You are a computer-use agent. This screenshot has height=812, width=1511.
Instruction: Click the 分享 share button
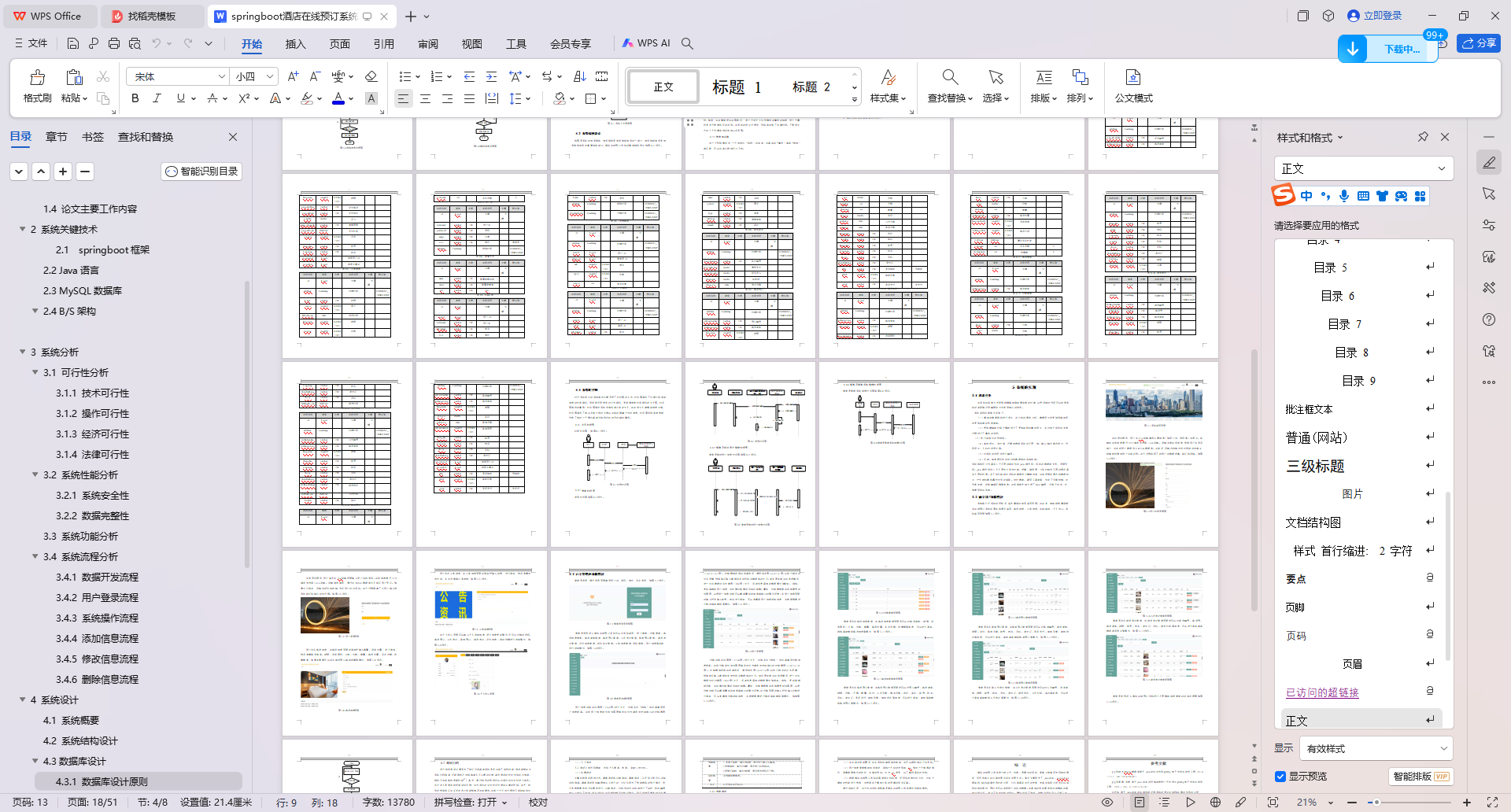[1479, 43]
